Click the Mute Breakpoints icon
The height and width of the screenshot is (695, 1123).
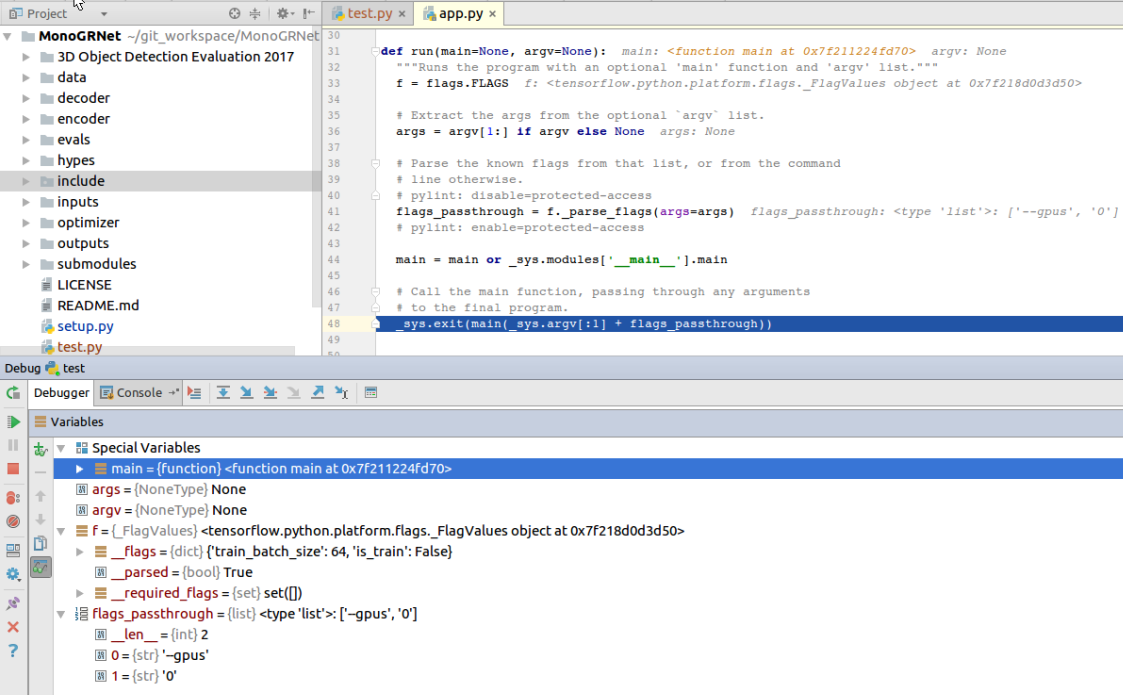click(13, 522)
